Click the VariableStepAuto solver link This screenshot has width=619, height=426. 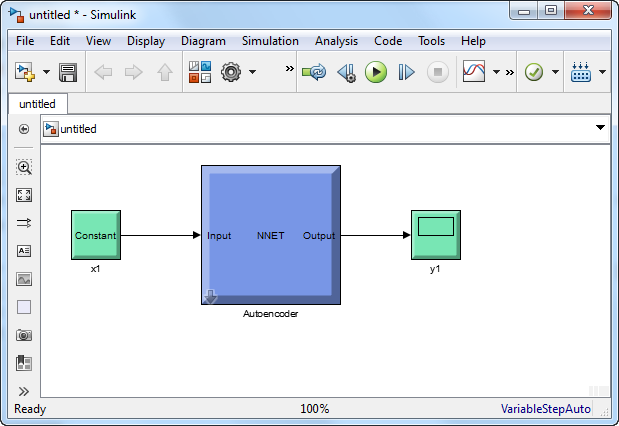(x=545, y=409)
